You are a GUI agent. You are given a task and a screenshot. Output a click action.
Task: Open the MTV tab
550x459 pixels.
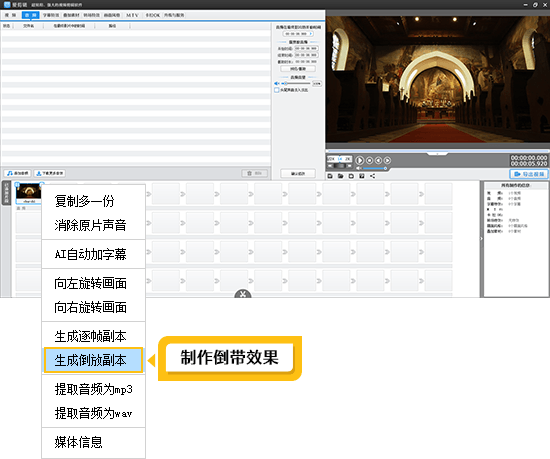132,15
